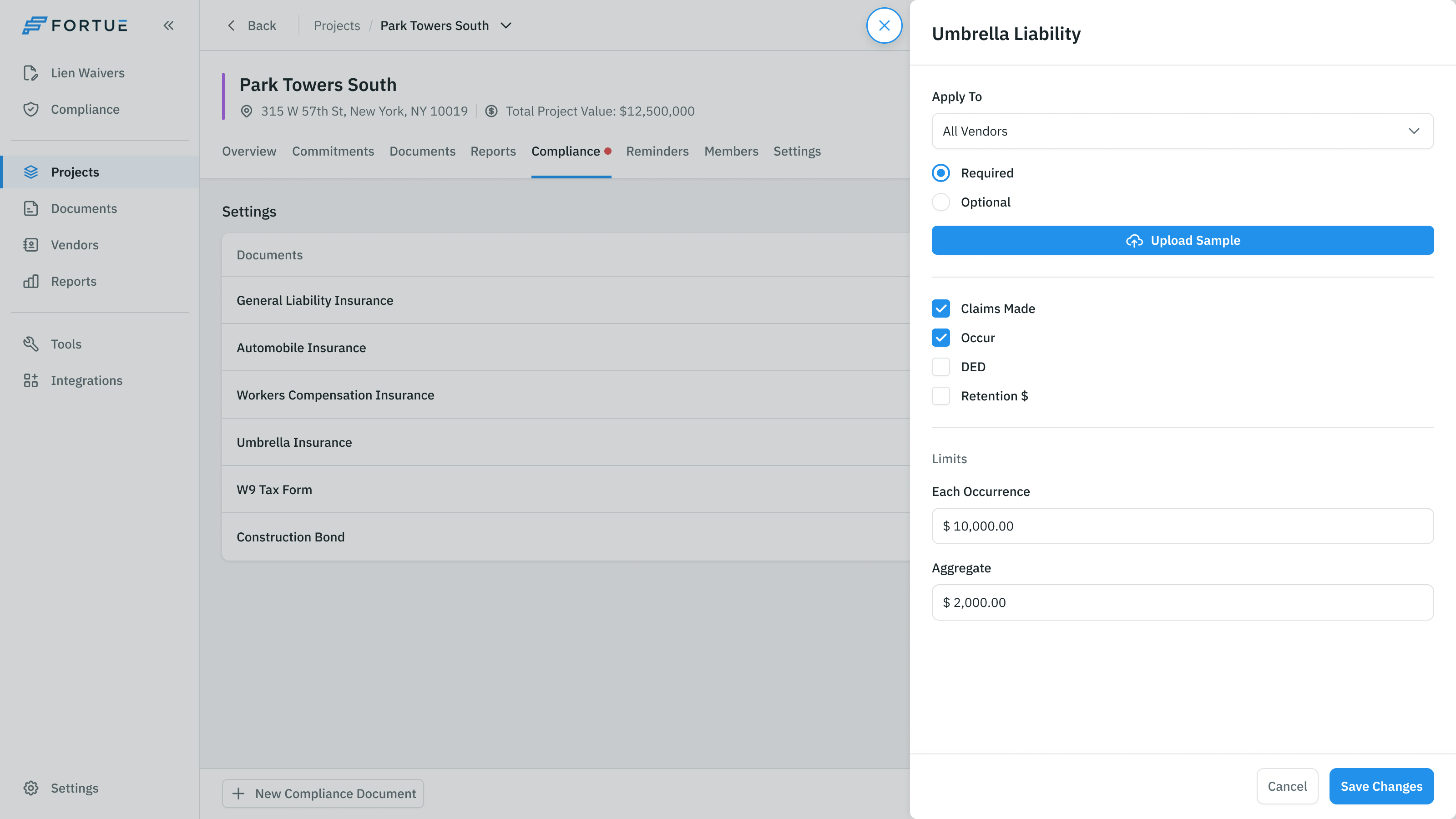Image resolution: width=1456 pixels, height=819 pixels.
Task: Enable the Retention $ checkbox
Action: coord(941,396)
